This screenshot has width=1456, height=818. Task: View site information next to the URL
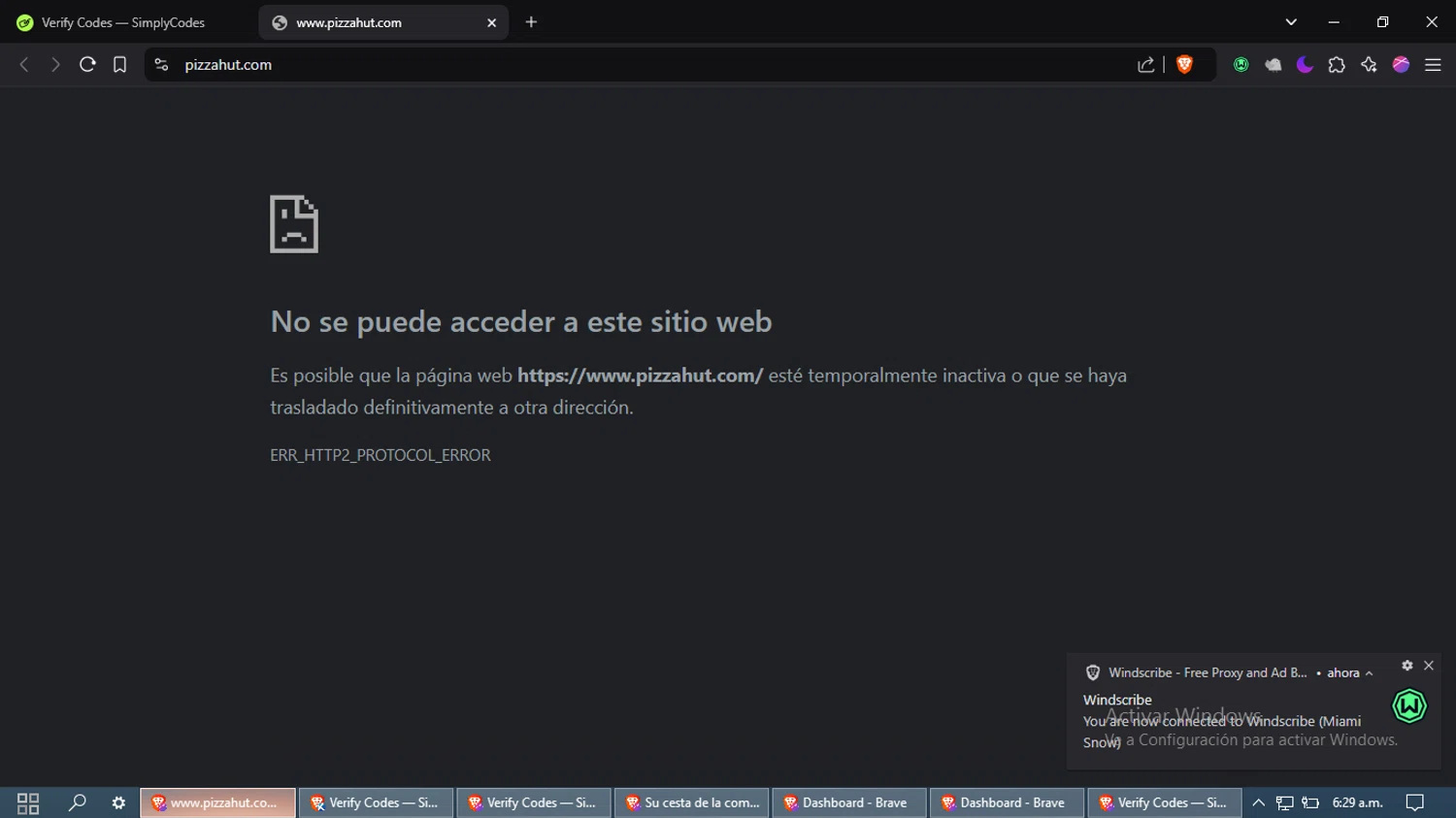pos(162,65)
